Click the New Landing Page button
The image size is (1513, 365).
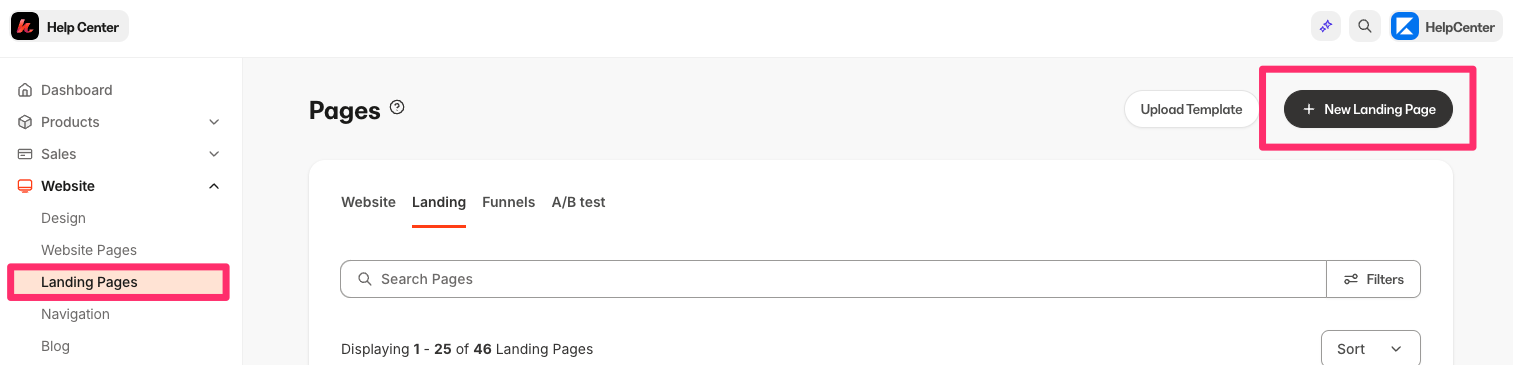1368,109
